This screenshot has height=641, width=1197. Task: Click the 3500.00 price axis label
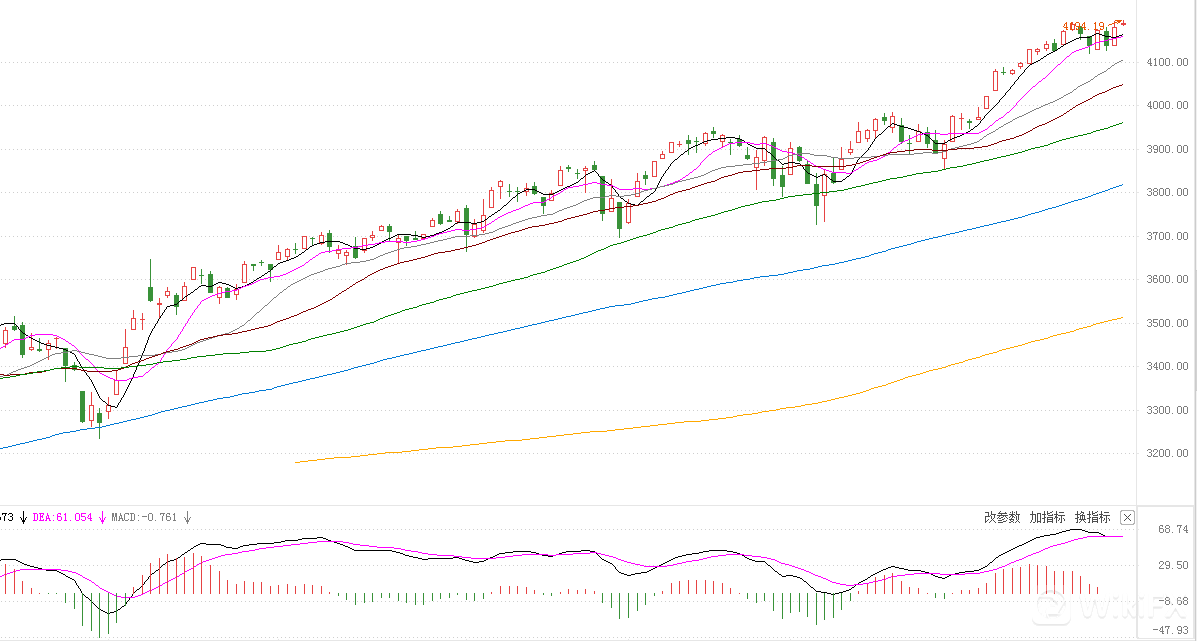tap(1168, 323)
